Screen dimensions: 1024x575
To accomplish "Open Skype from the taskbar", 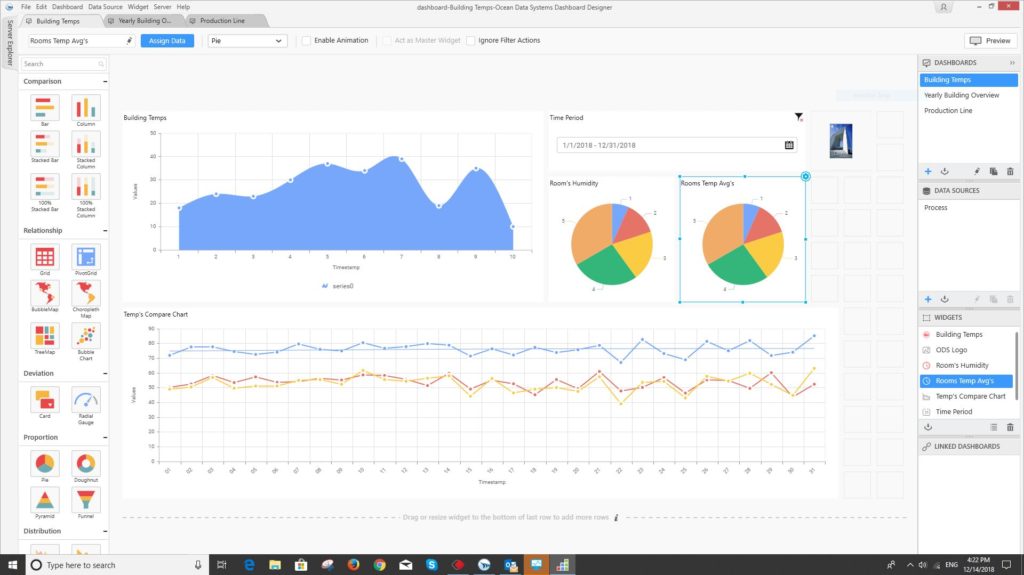I will (432, 565).
